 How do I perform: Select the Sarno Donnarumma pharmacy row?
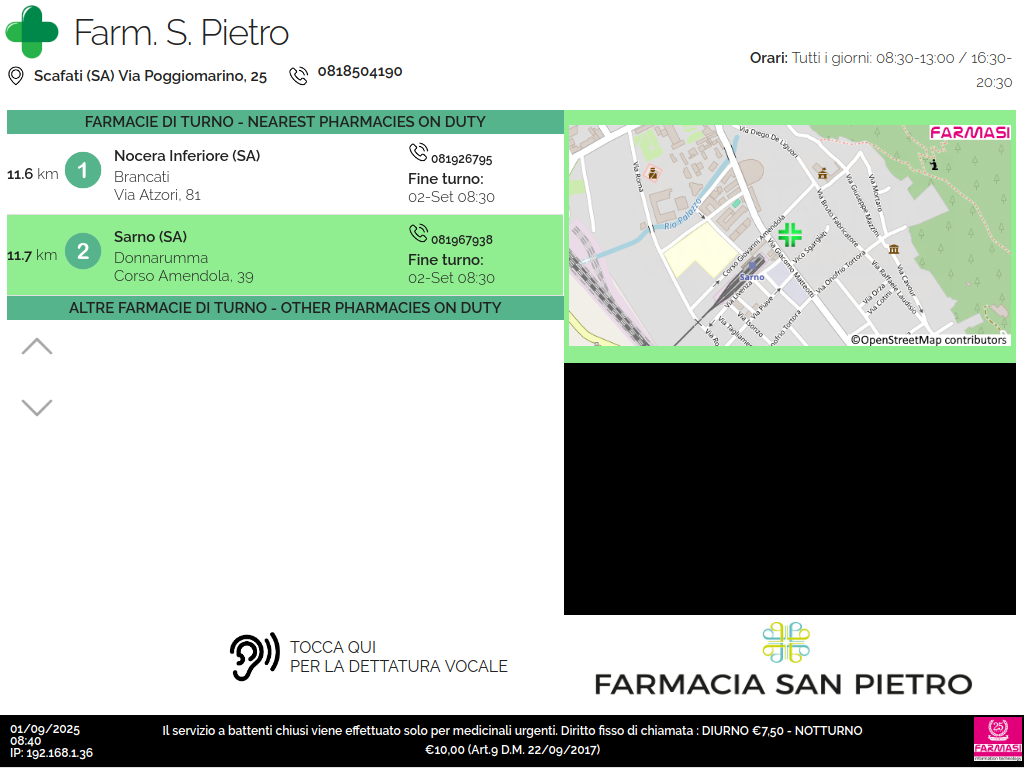point(285,256)
